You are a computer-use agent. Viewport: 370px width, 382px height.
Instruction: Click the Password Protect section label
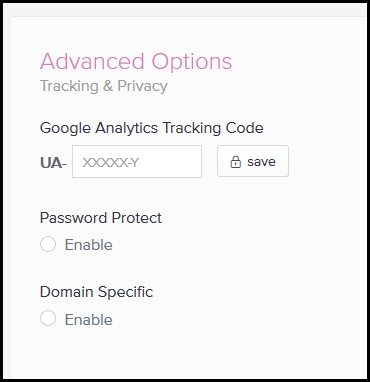[x=101, y=218]
